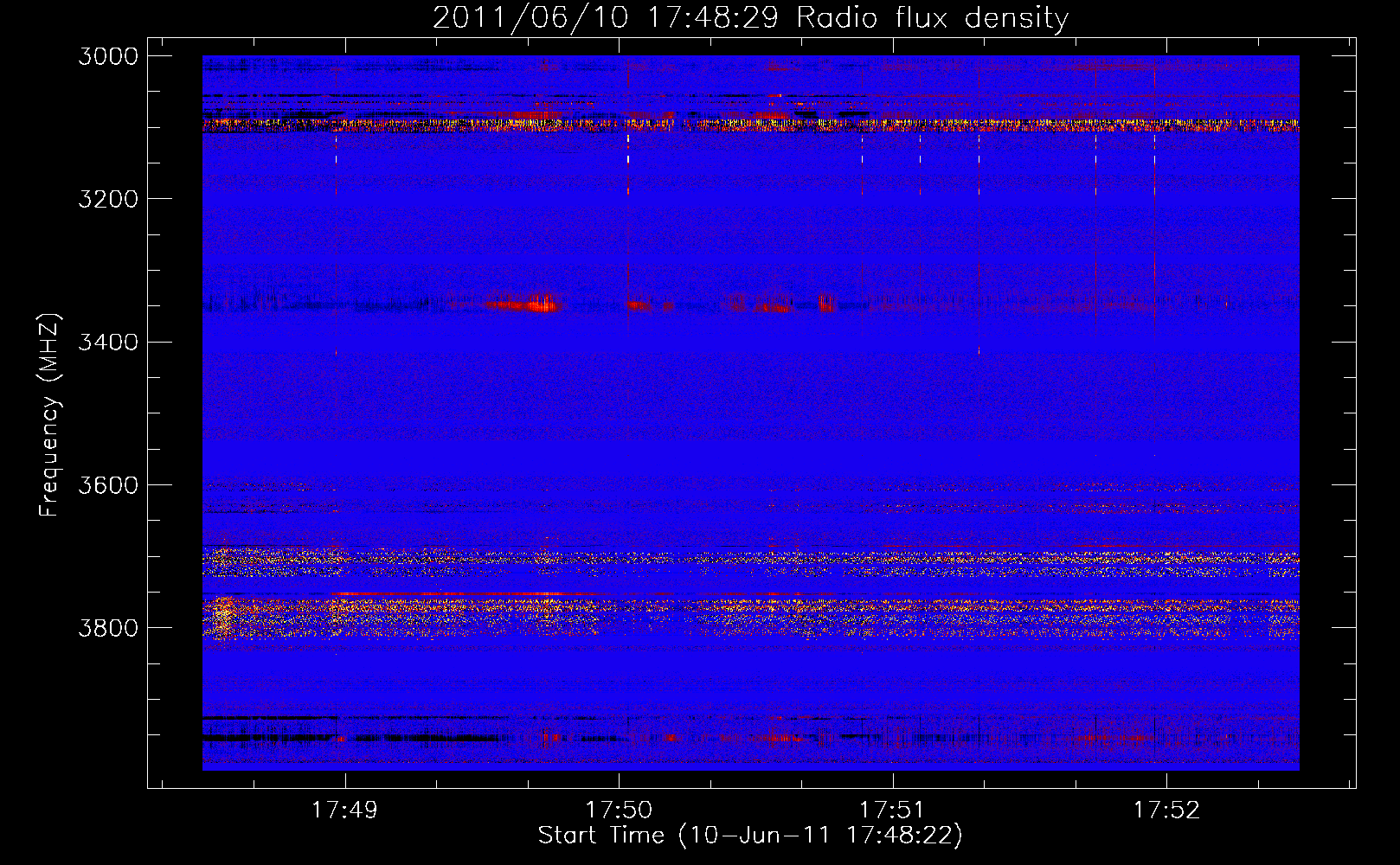1400x865 pixels.
Task: Click the 17:51 time axis label
Action: tap(892, 810)
